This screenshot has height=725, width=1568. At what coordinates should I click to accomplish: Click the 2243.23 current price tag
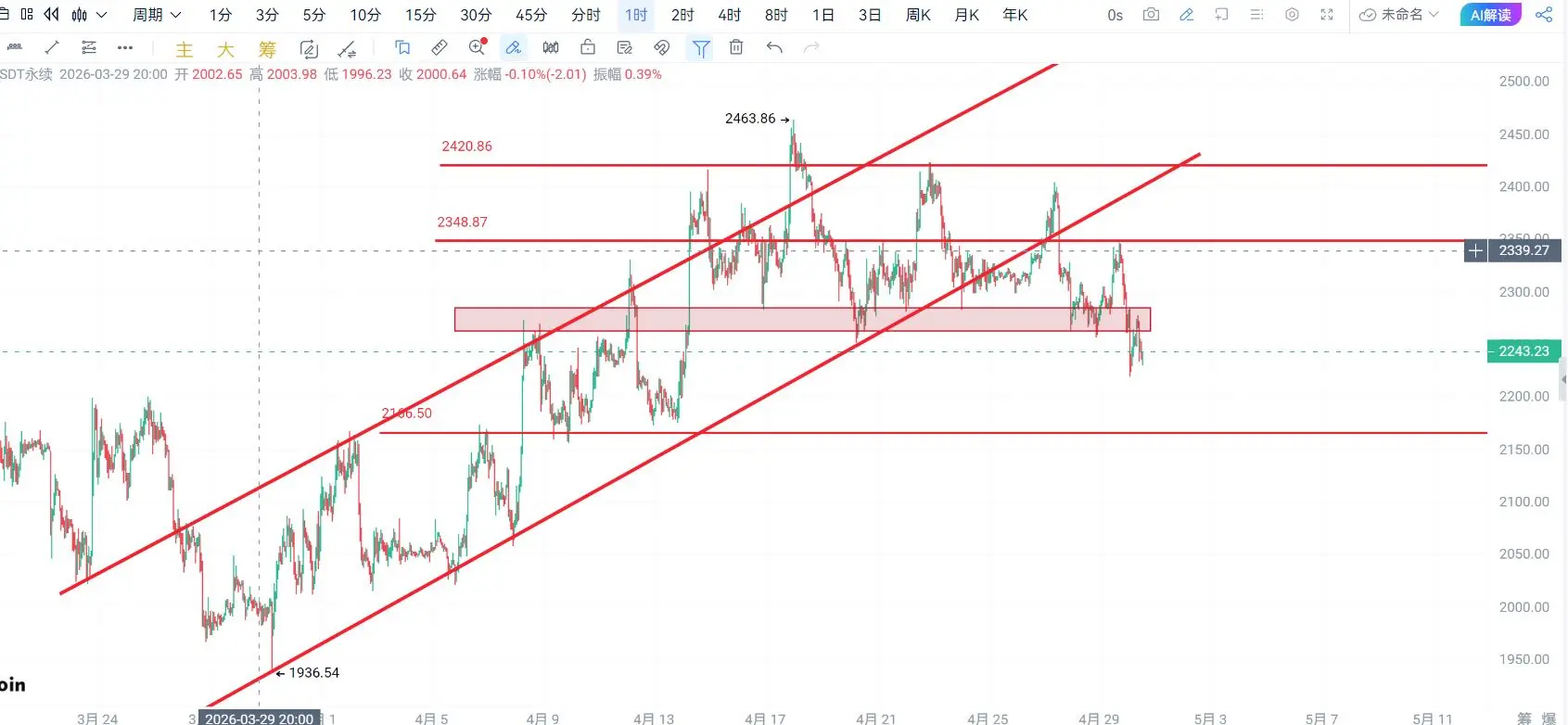coord(1524,351)
